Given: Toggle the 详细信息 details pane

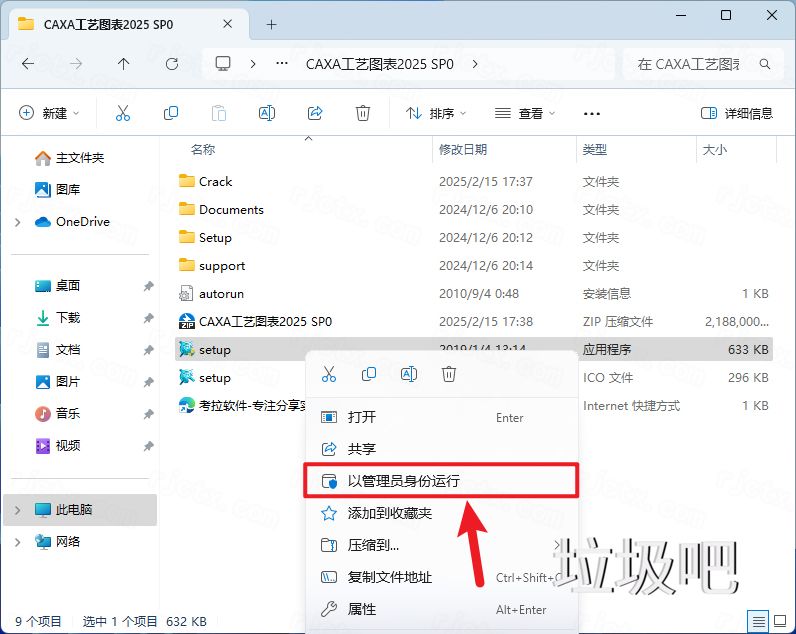Looking at the screenshot, I should pyautogui.click(x=737, y=113).
